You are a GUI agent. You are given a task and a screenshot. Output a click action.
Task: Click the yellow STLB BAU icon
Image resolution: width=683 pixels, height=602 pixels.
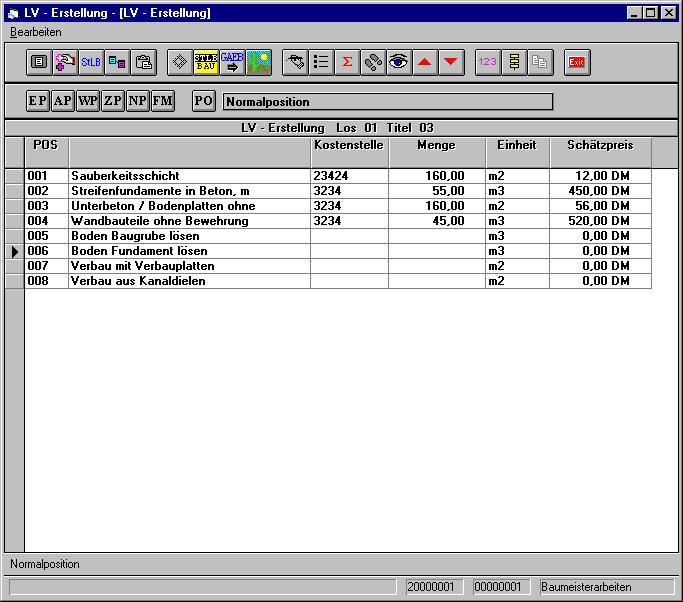(x=206, y=62)
